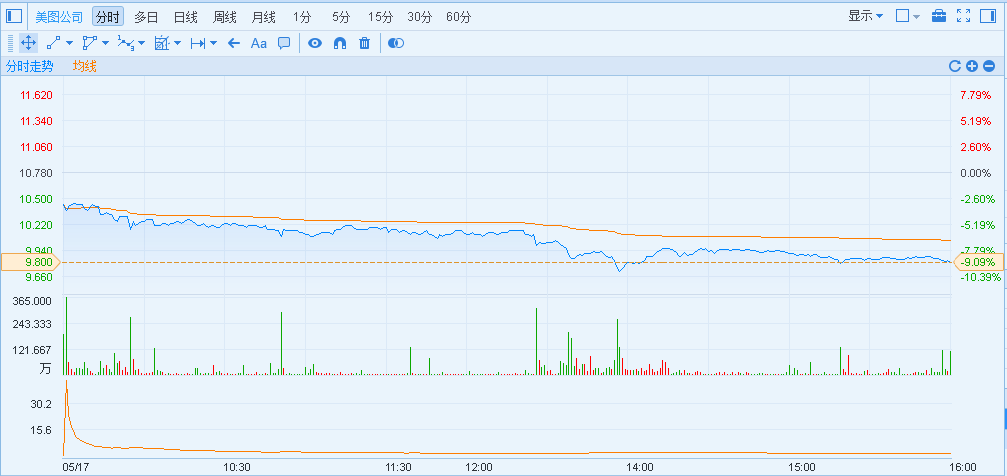Viewport: 1007px width, 476px height.
Task: Switch to the 多日 multi-day tab
Action: pos(146,17)
